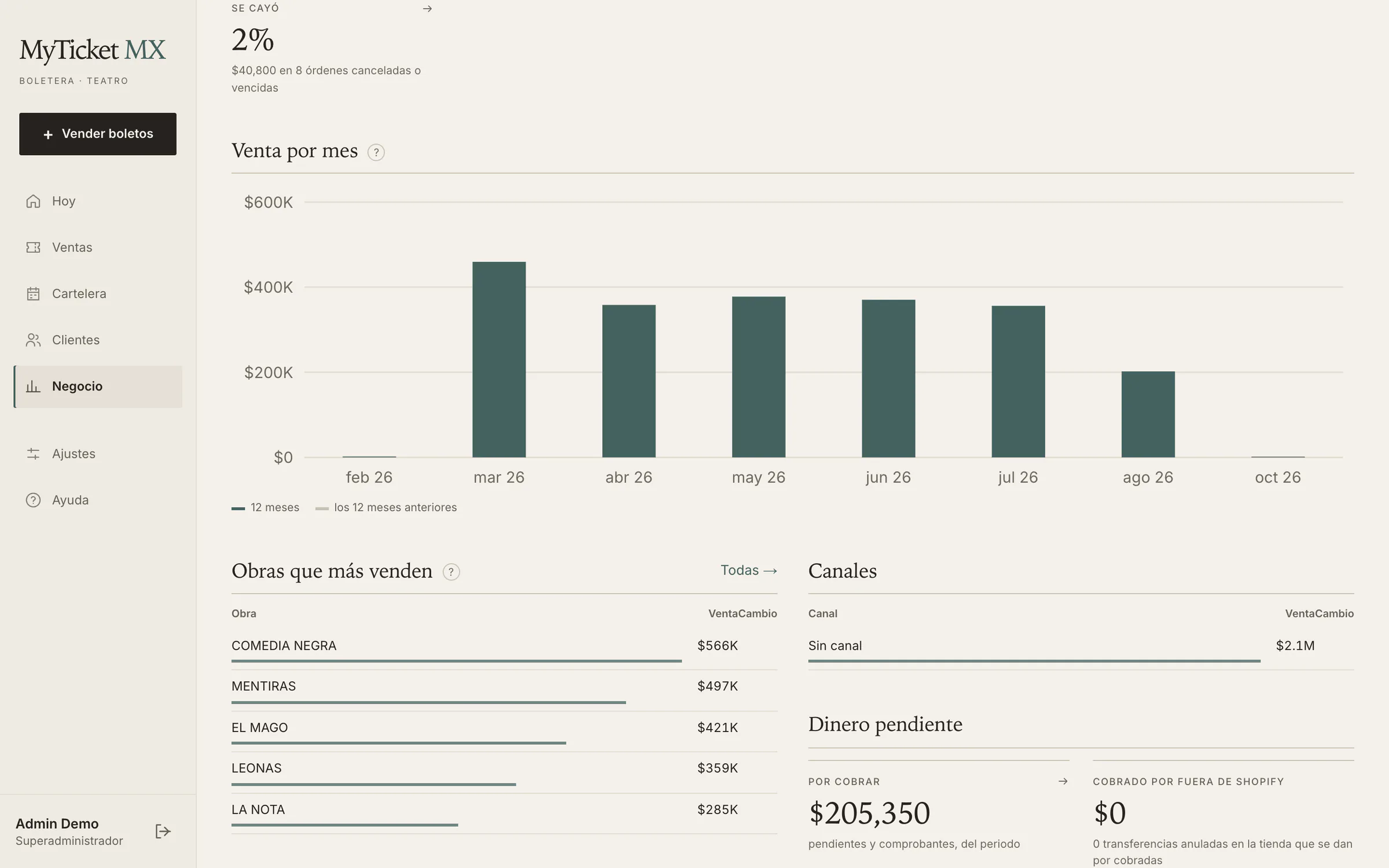
Task: Click the $2.1M channel sales value
Action: pos(1295,646)
